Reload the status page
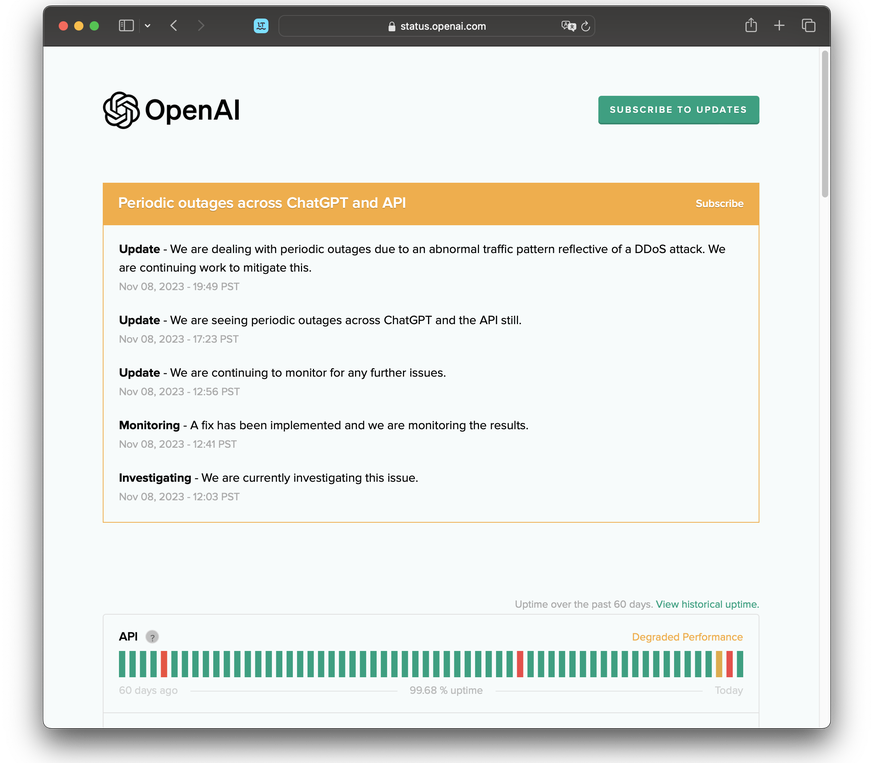This screenshot has width=873, height=763. tap(585, 26)
